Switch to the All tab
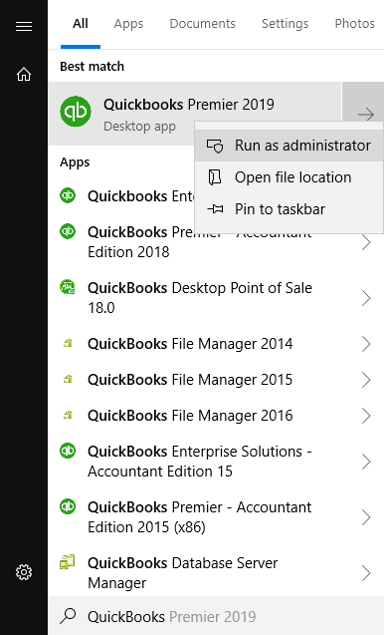Image resolution: width=384 pixels, height=635 pixels. pyautogui.click(x=80, y=23)
